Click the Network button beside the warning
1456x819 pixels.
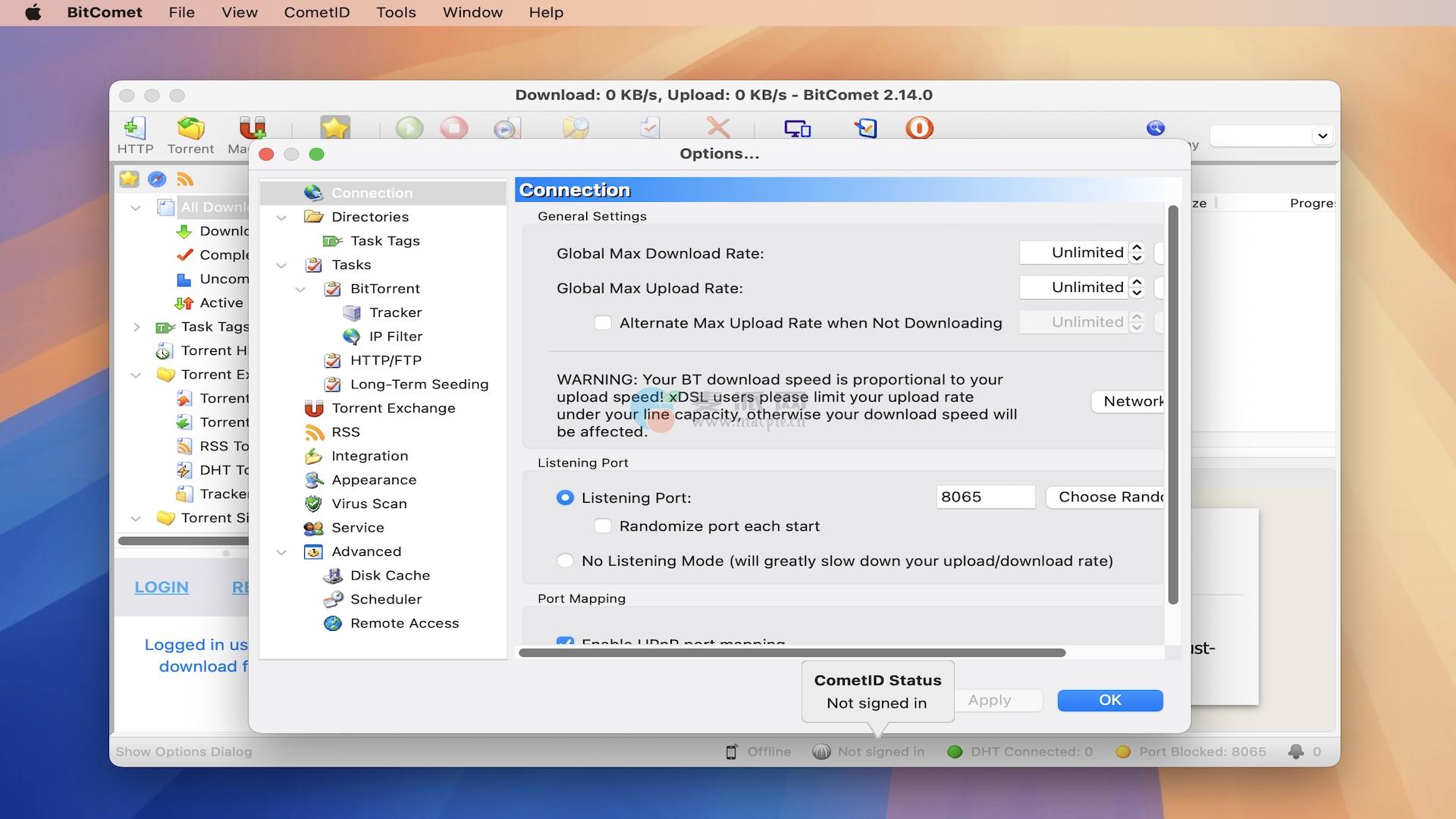point(1128,401)
